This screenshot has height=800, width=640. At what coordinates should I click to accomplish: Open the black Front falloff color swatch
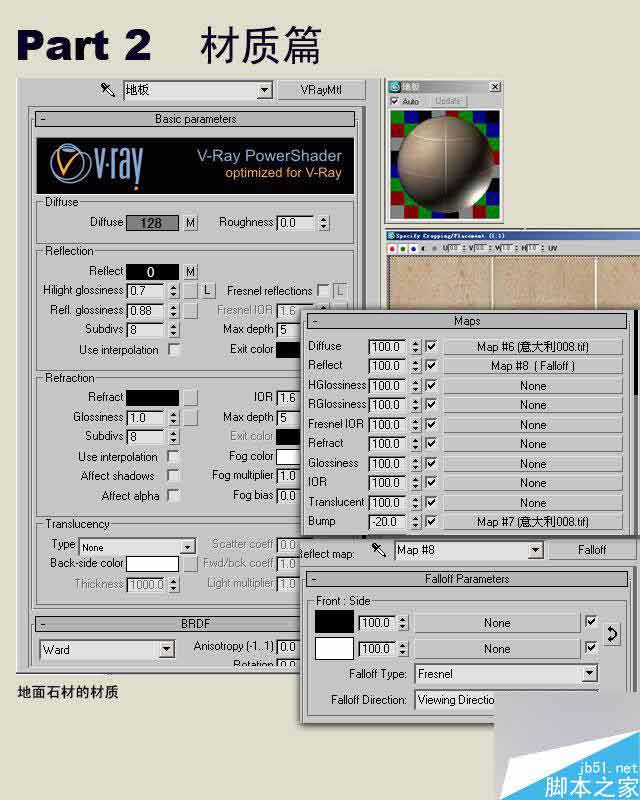pyautogui.click(x=334, y=622)
